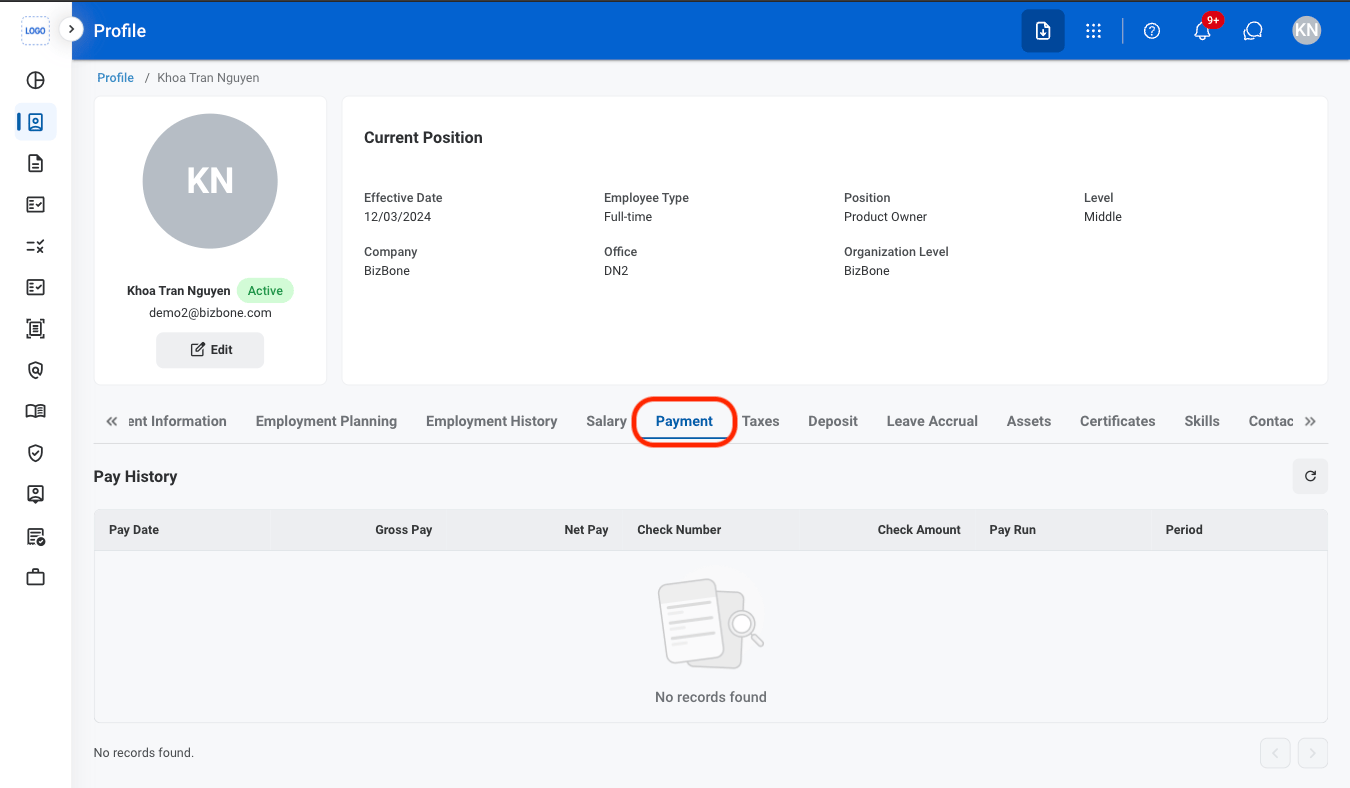Click the Profile breadcrumb link

(x=115, y=78)
